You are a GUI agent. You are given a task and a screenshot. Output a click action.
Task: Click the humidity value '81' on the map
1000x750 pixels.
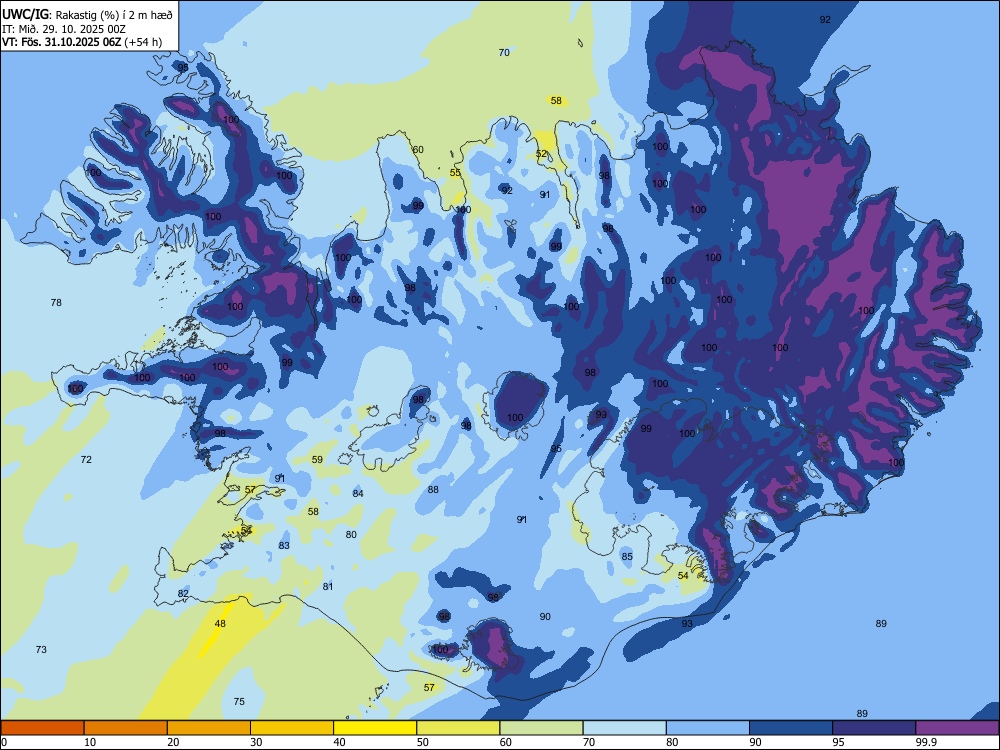pos(328,586)
